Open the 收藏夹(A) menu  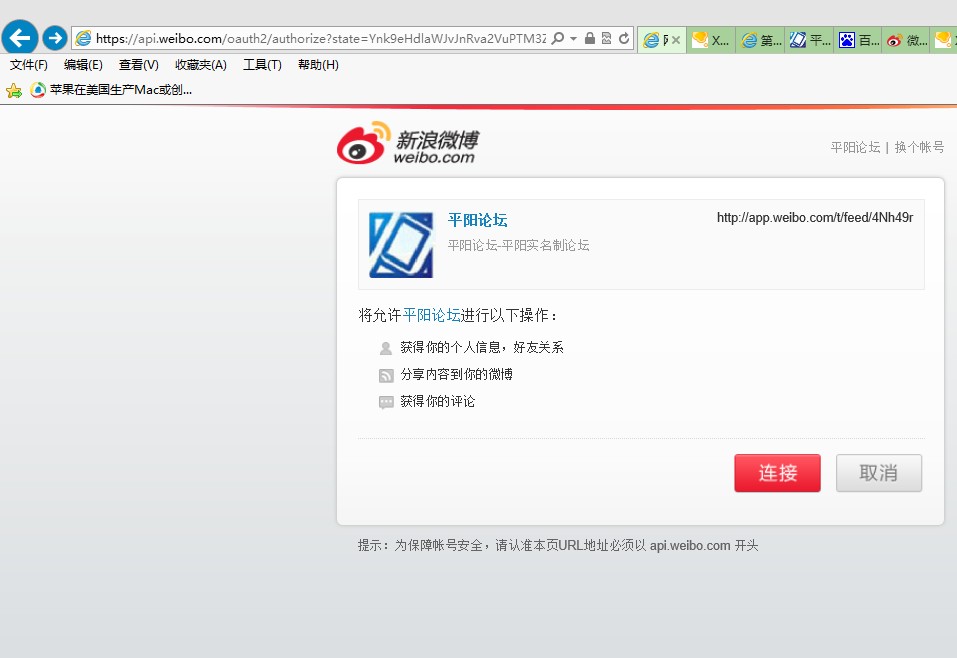coord(201,65)
